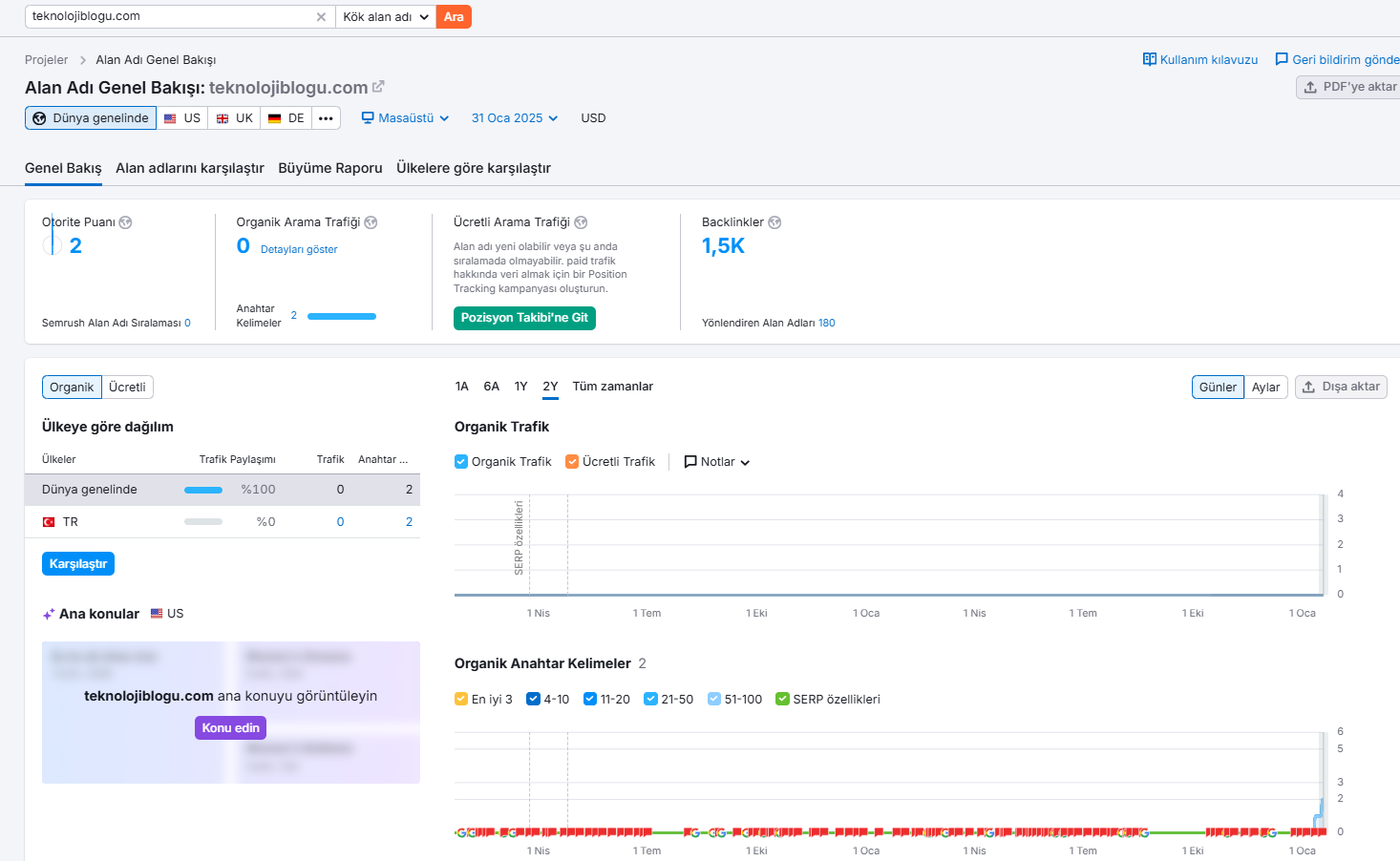
Task: Open the Ülkelere göre karşılaştır tab
Action: point(474,168)
